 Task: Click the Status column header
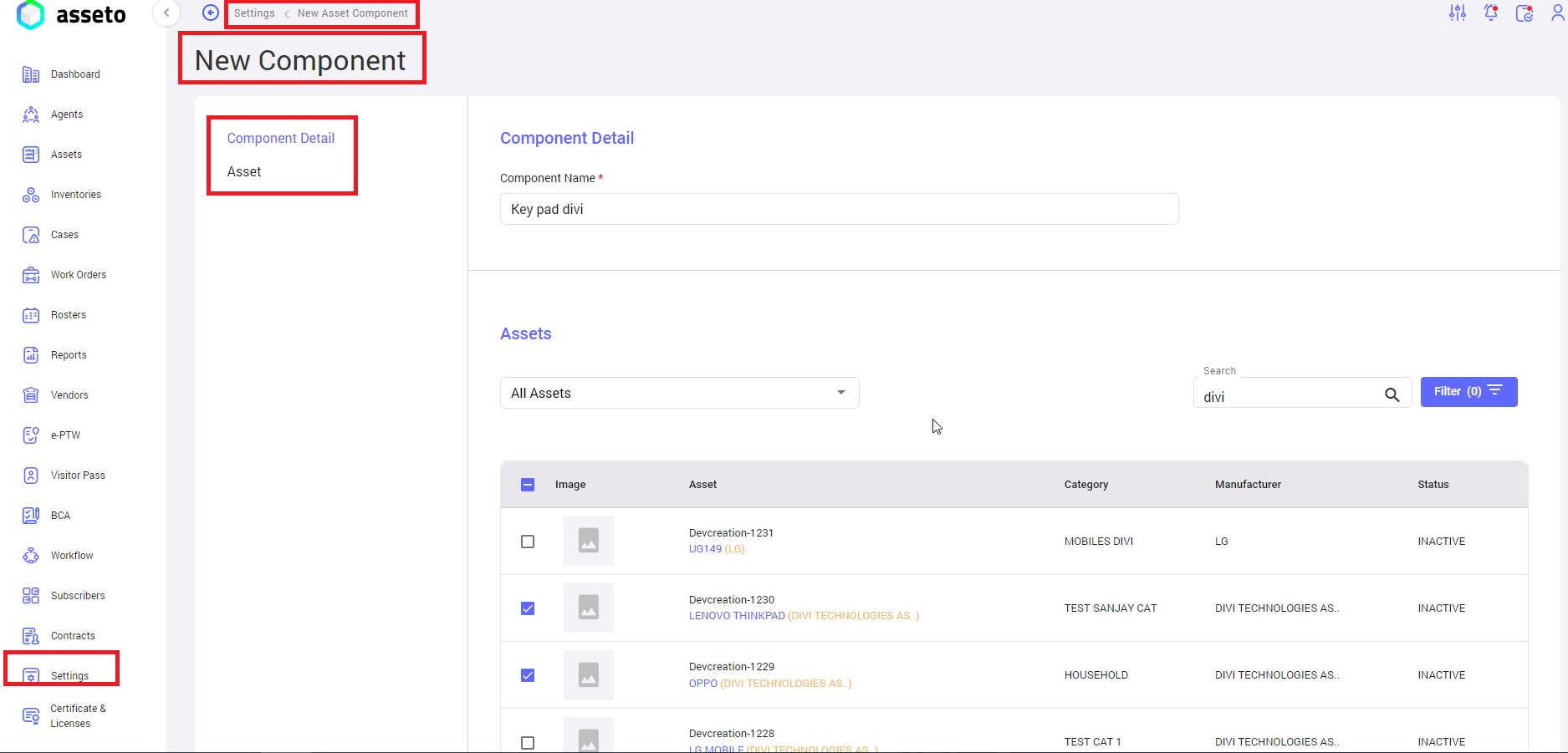click(x=1433, y=485)
